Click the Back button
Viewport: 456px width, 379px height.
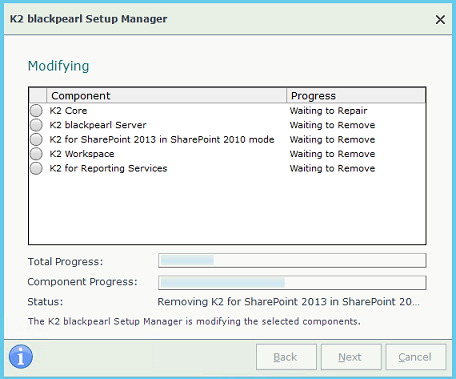(286, 357)
